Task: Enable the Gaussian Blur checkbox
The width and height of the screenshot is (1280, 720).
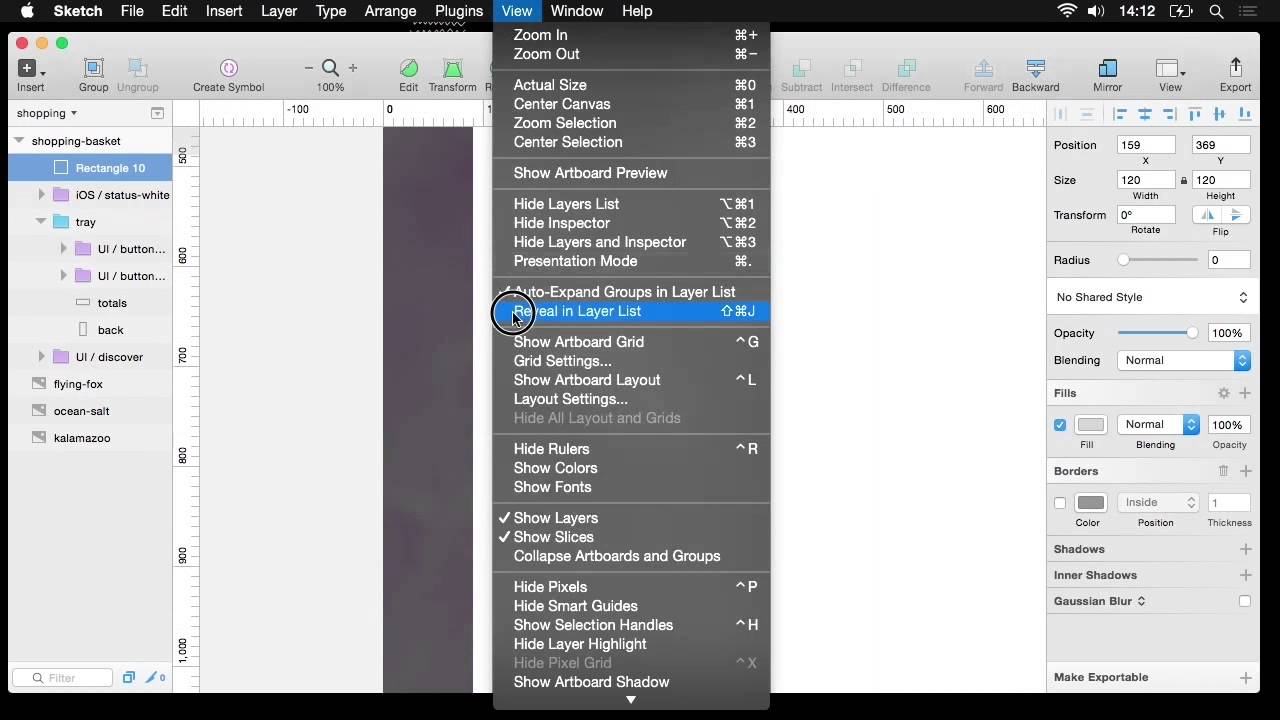Action: point(1244,601)
